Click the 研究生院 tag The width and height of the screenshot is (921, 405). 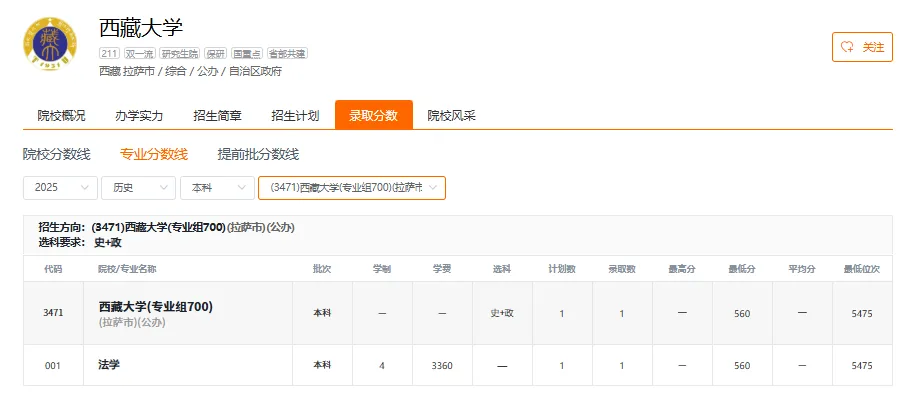tap(180, 53)
